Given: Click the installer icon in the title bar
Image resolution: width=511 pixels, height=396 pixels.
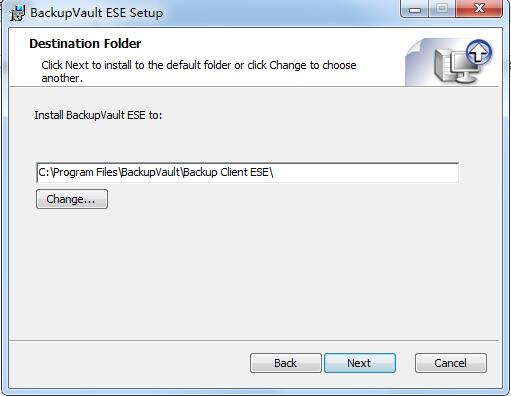Looking at the screenshot, I should 17,13.
